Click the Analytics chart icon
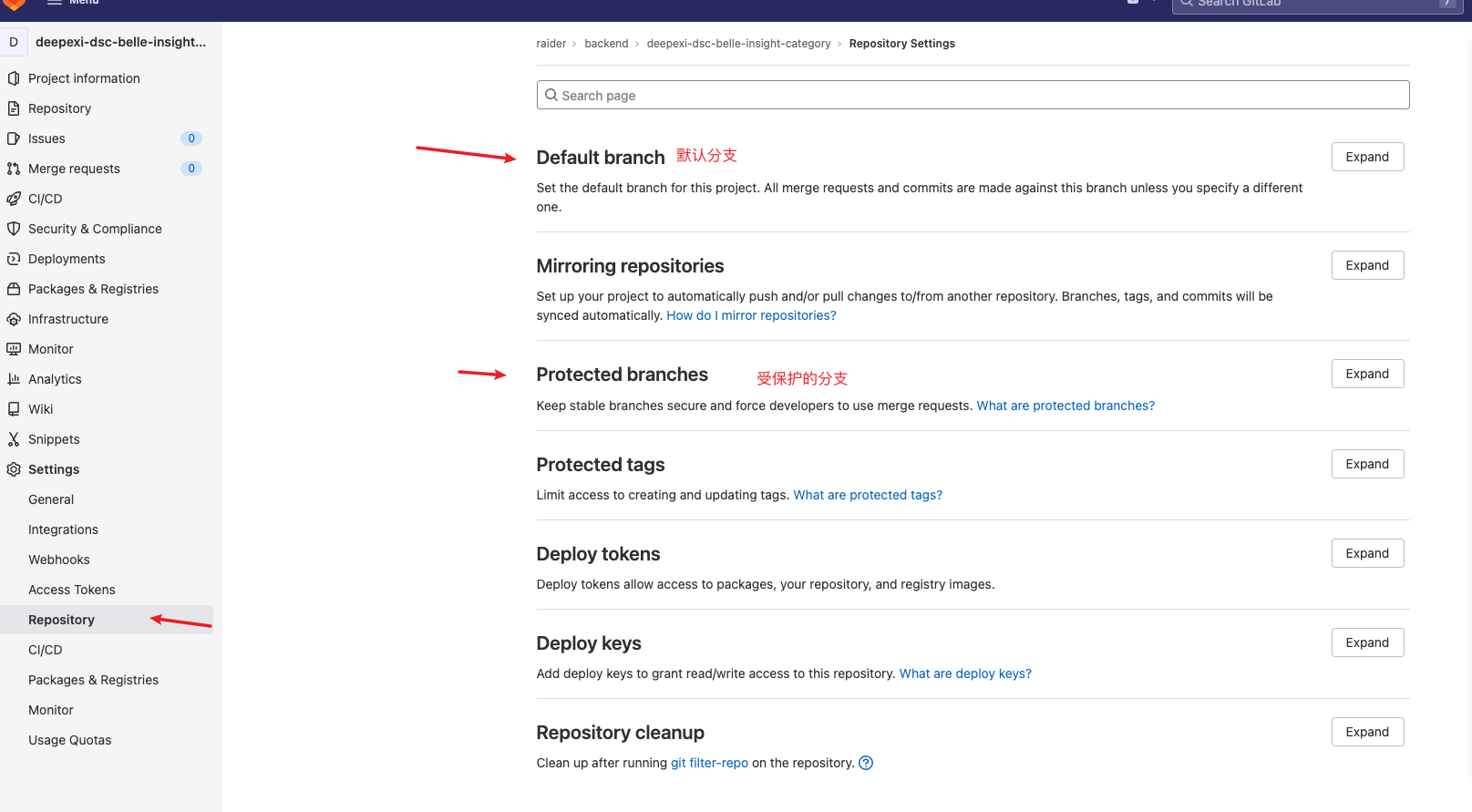 click(14, 379)
